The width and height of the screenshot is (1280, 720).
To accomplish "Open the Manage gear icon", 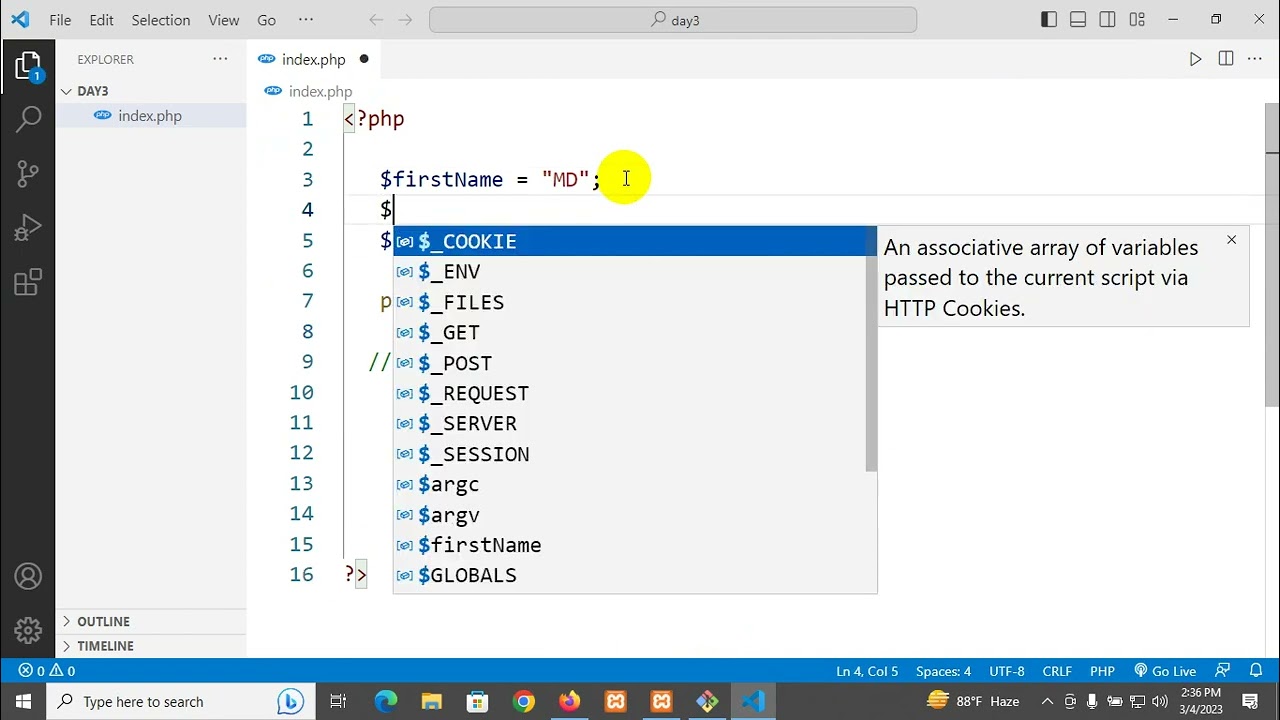I will [28, 630].
